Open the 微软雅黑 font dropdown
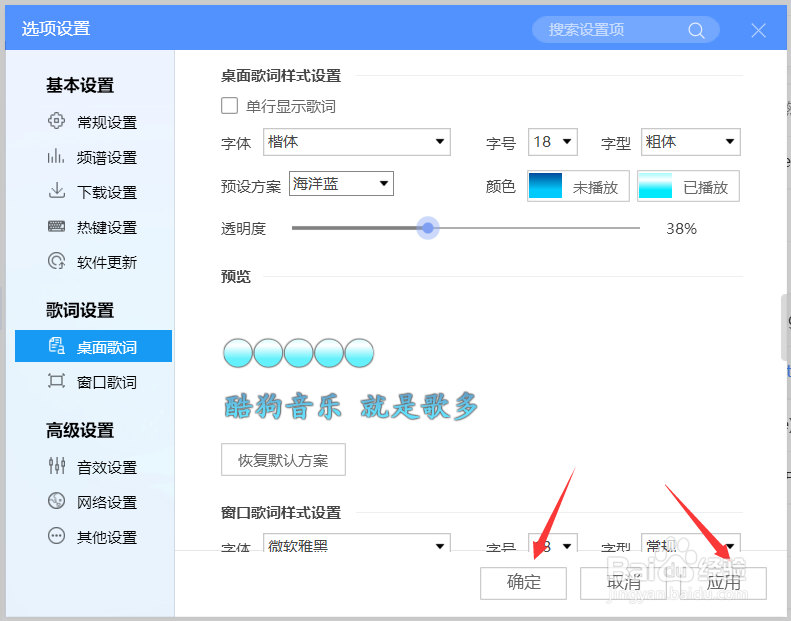Screen dimensions: 791x621 (x=357, y=543)
